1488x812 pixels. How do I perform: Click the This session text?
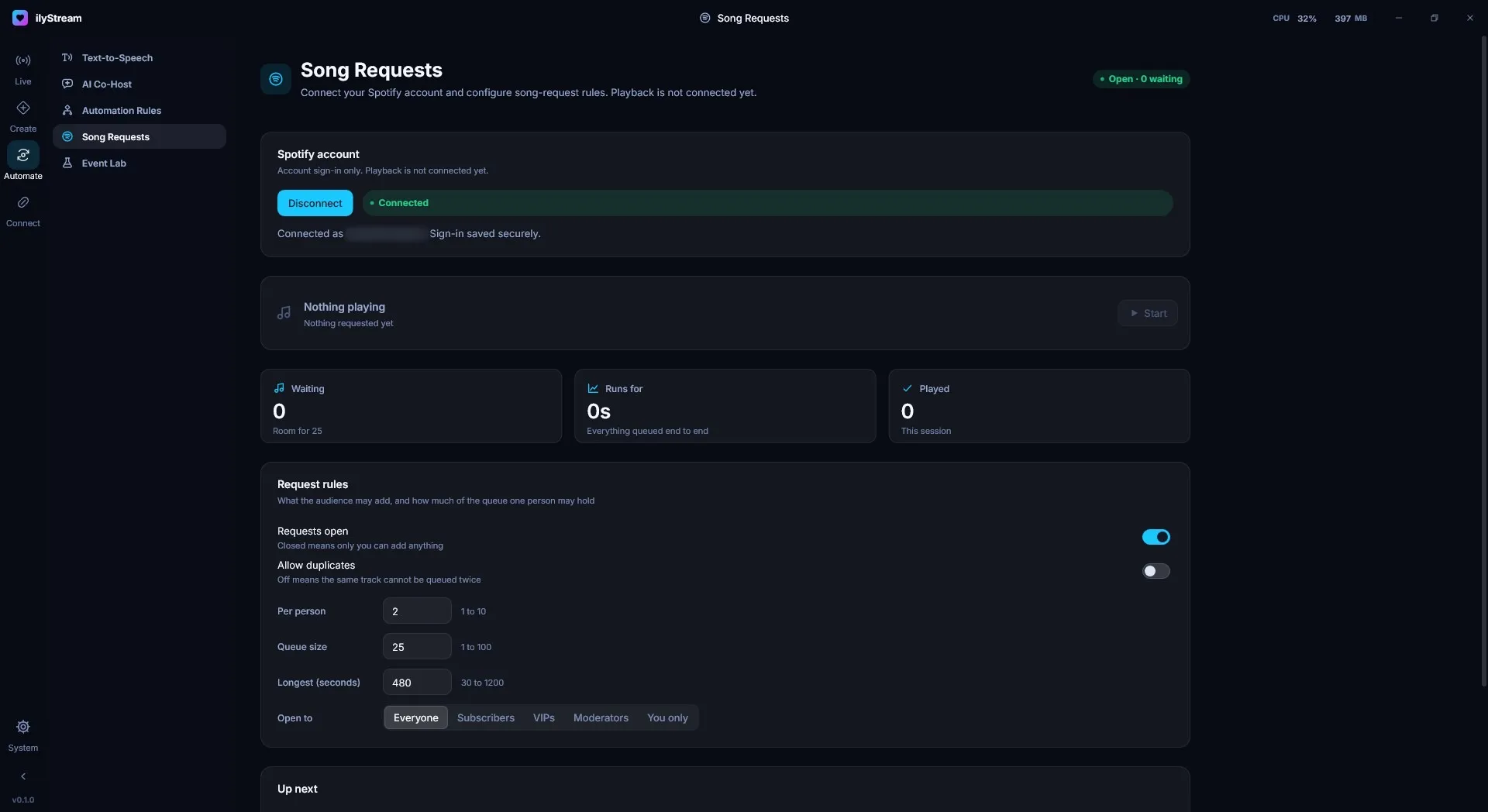coord(926,432)
